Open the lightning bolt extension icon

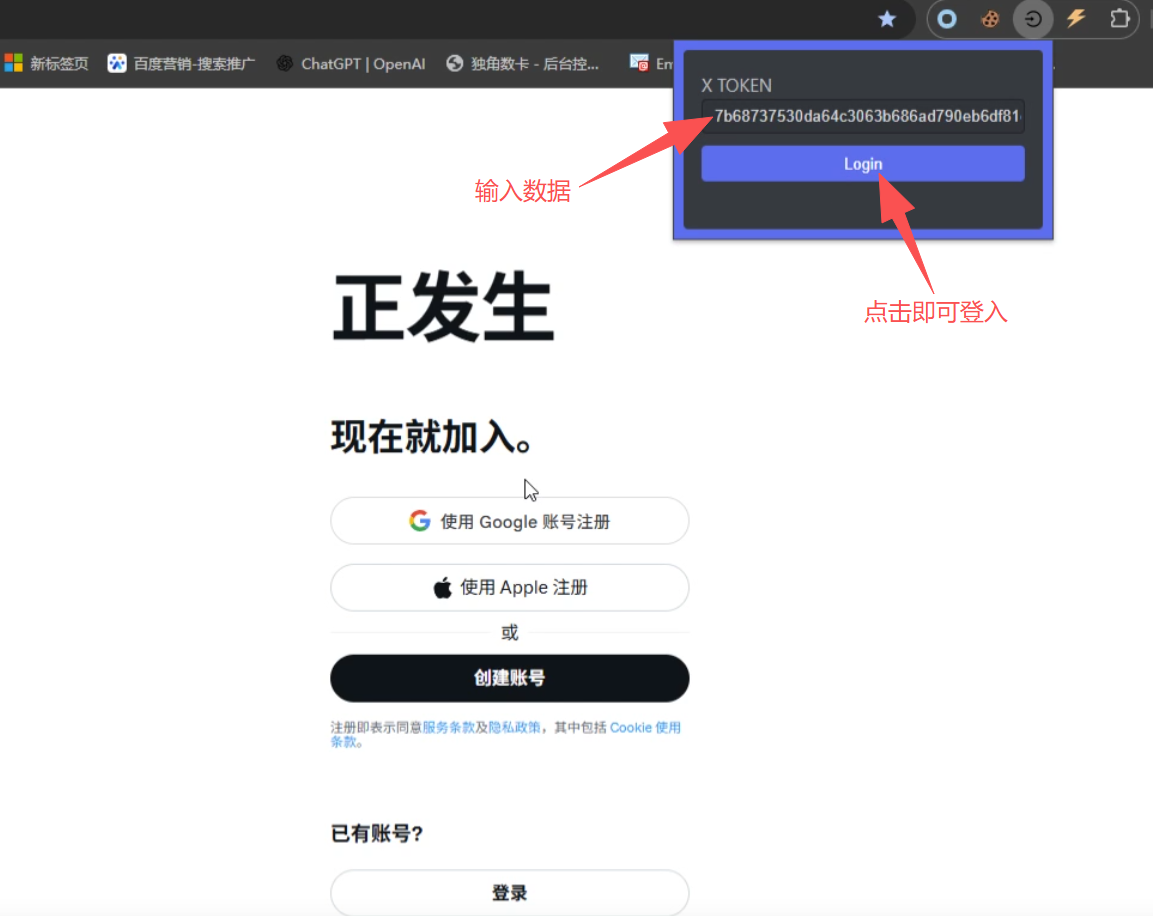tap(1077, 18)
